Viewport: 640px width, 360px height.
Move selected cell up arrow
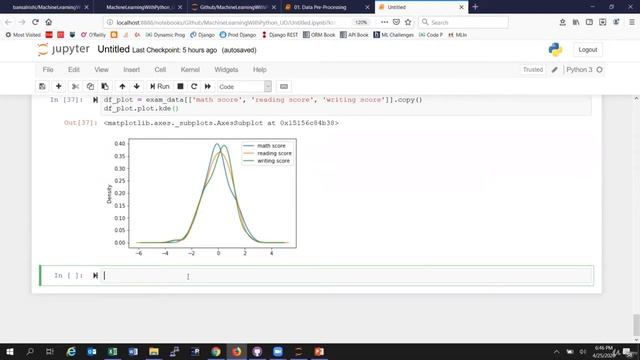tap(122, 87)
